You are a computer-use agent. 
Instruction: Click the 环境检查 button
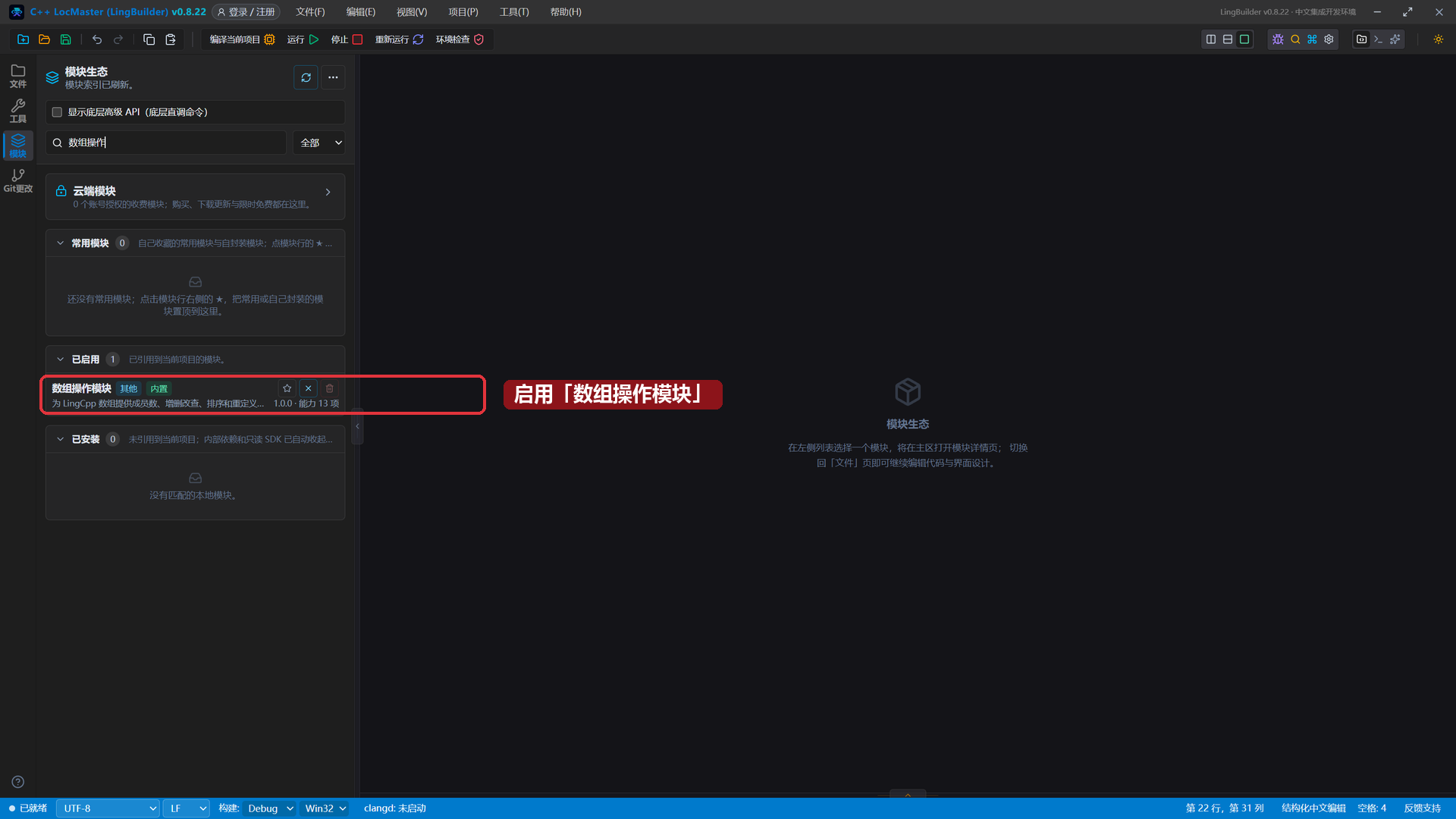pyautogui.click(x=460, y=39)
